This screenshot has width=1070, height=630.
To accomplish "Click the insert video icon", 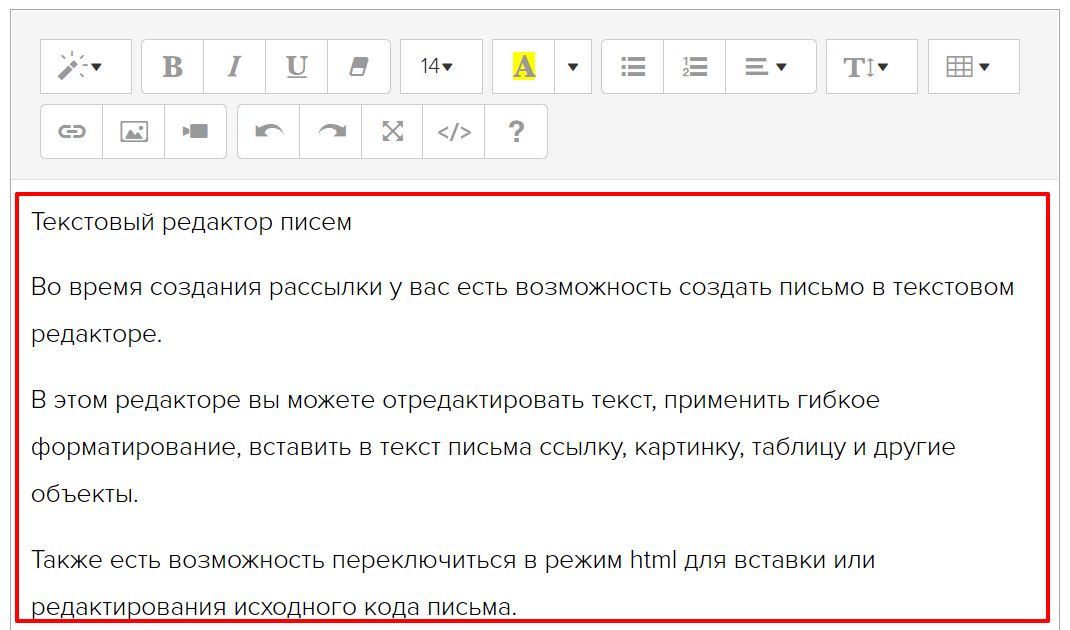I will (196, 132).
